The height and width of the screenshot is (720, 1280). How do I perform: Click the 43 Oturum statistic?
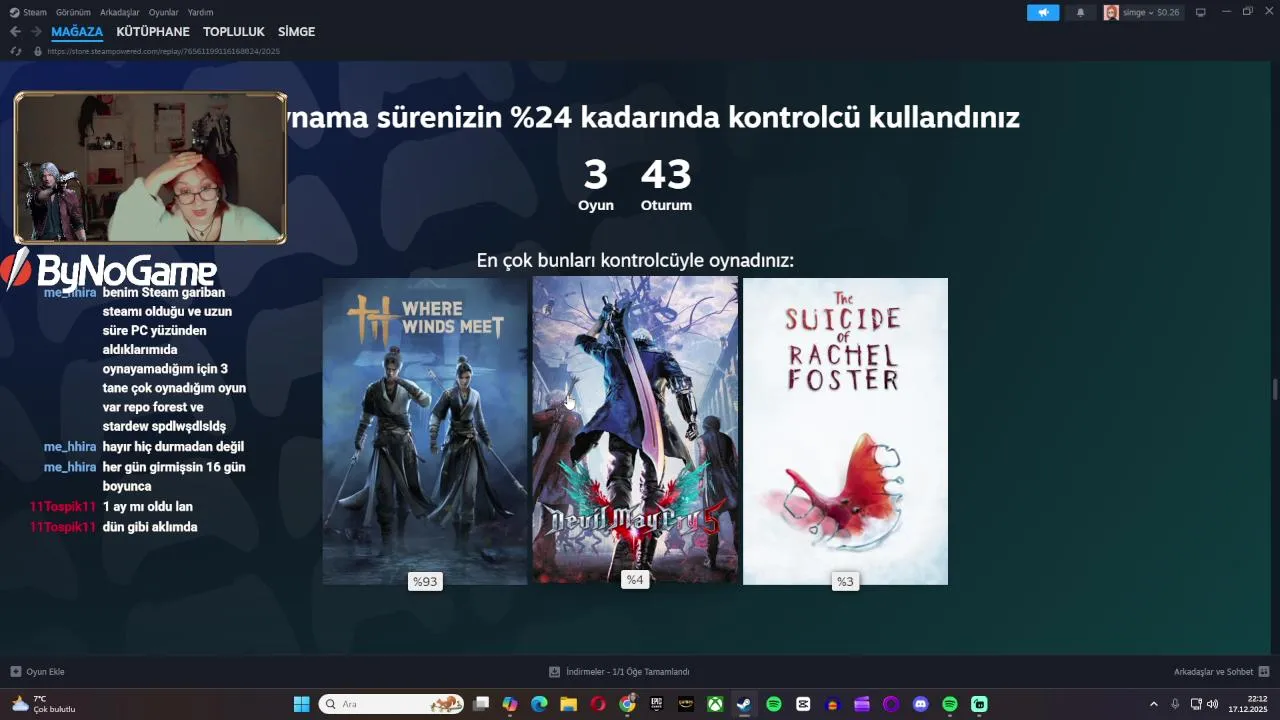[666, 185]
